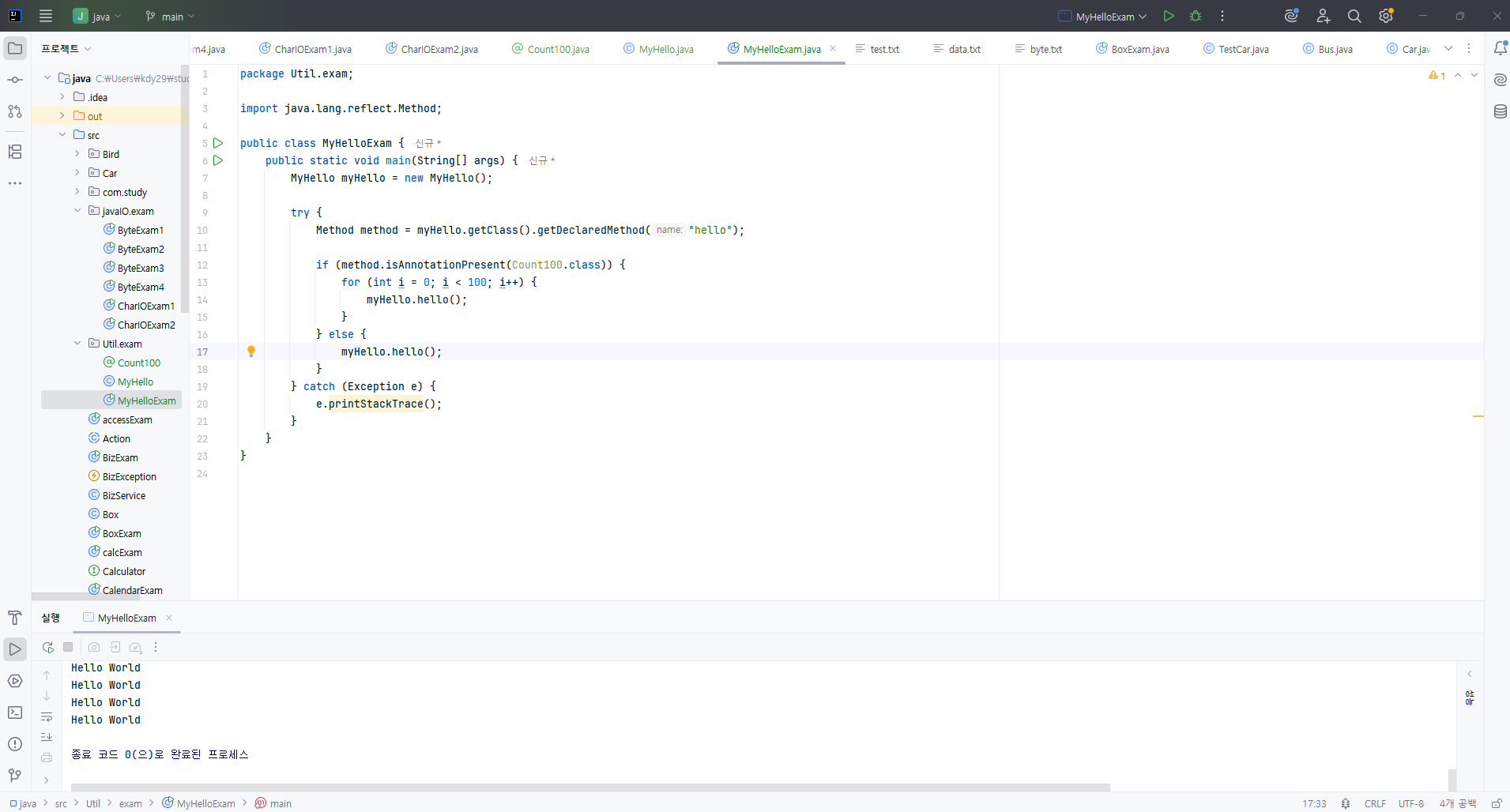Click the warning stripe mark in error gutter

click(x=1478, y=416)
